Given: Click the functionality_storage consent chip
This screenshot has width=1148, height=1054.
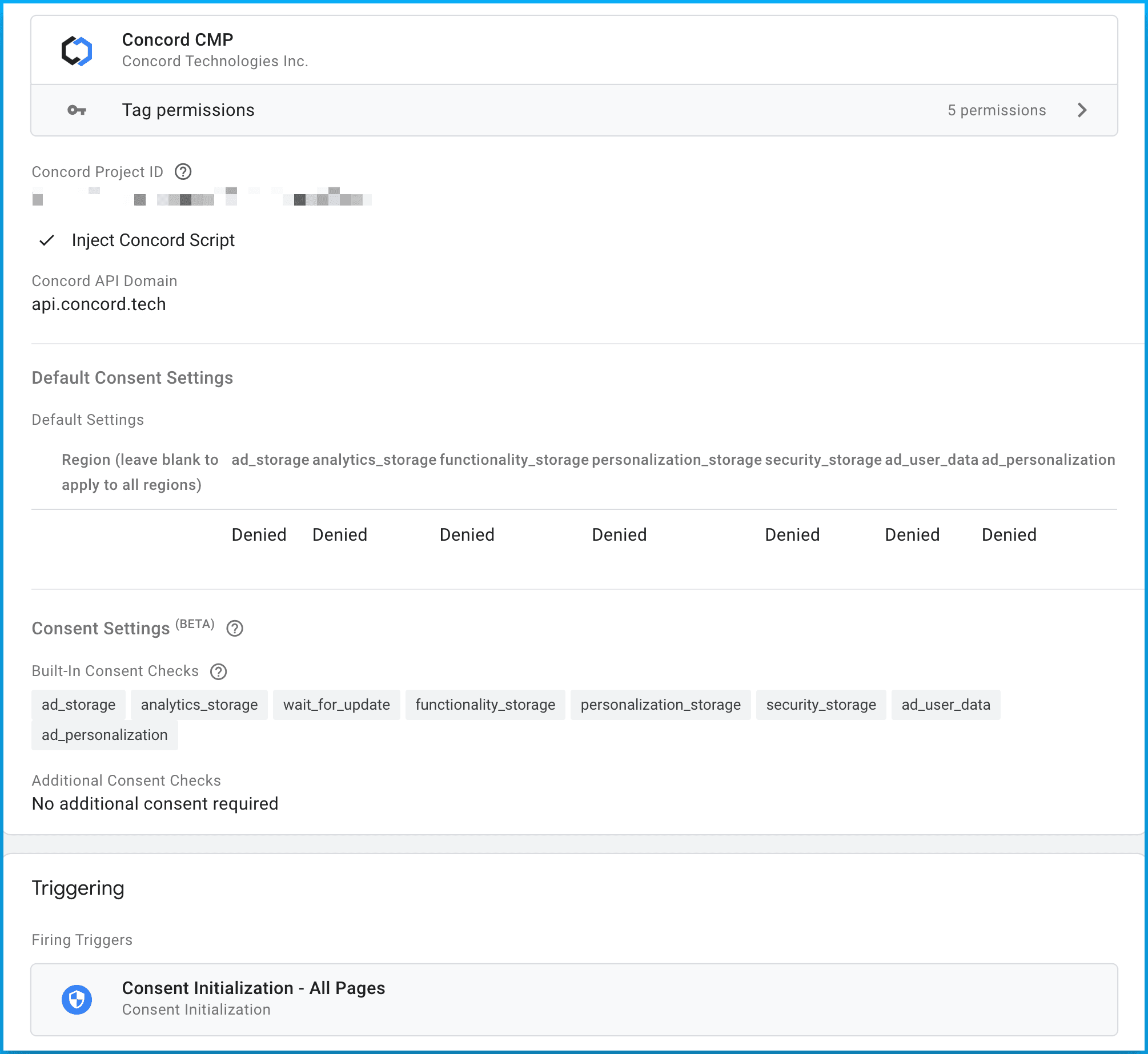Looking at the screenshot, I should [485, 705].
